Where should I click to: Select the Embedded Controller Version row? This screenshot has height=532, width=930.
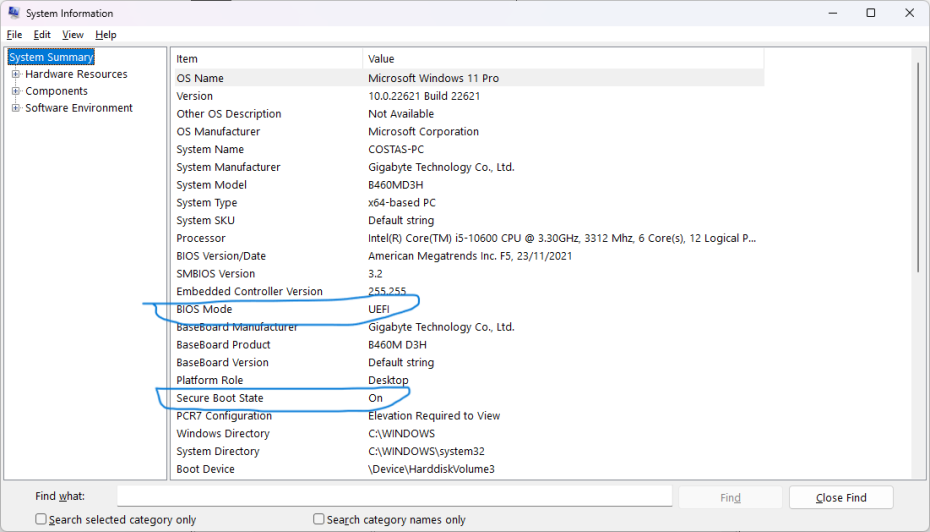(x=468, y=292)
